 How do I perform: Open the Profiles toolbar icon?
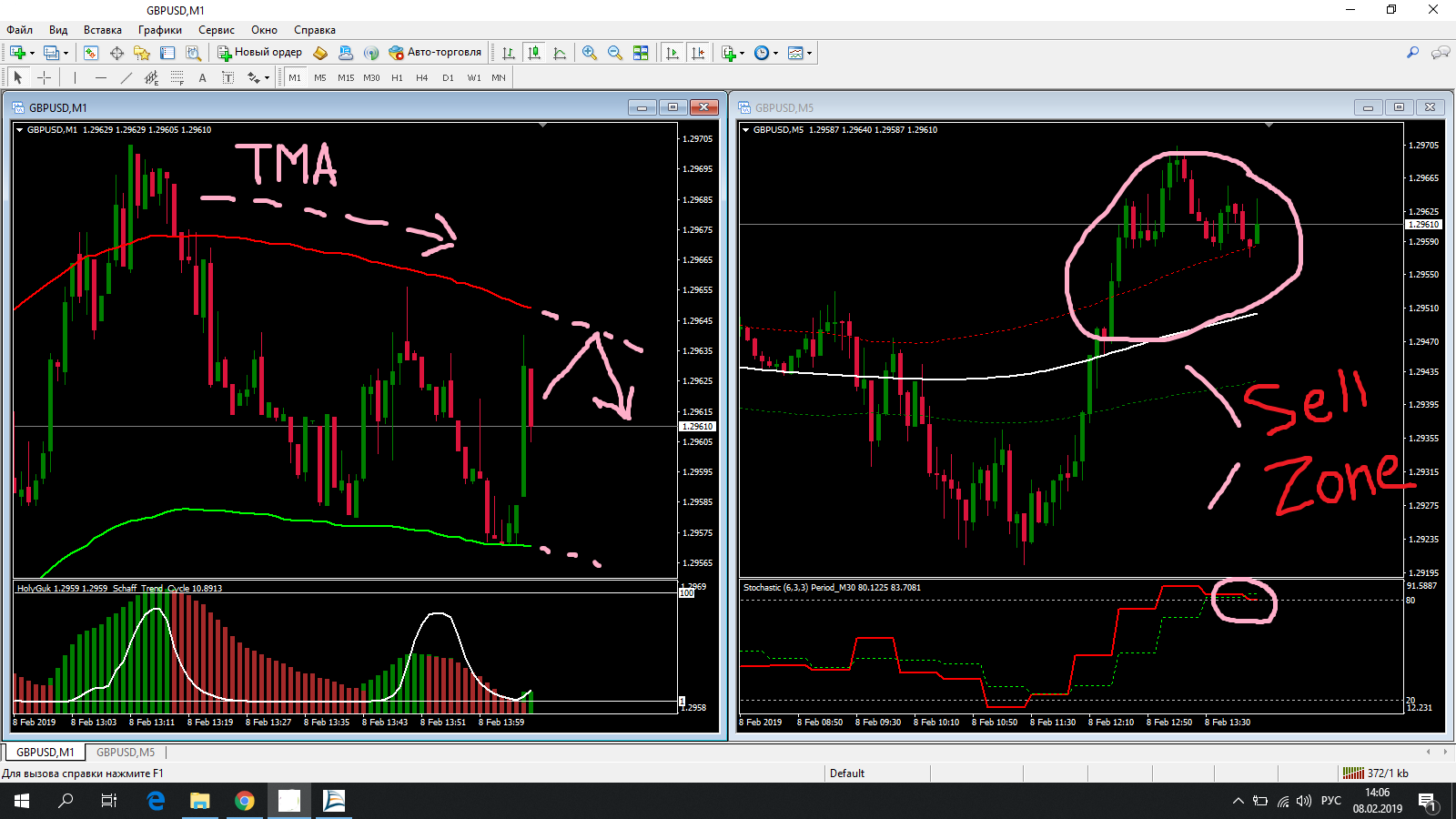tap(51, 53)
